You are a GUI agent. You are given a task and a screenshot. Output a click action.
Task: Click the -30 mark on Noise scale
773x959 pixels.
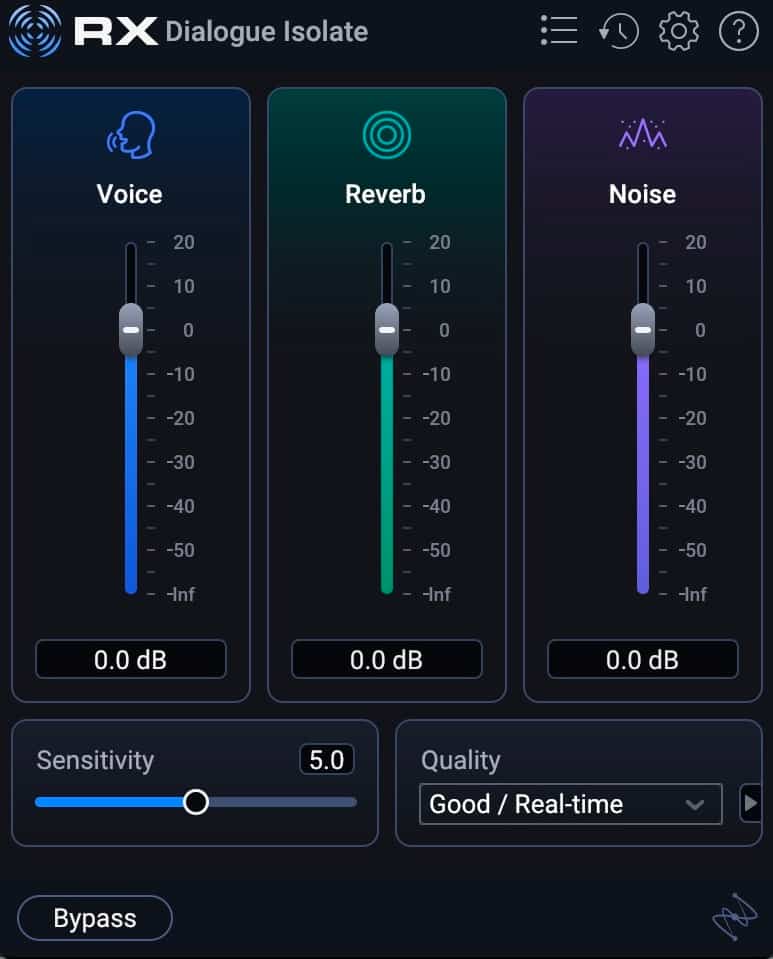pyautogui.click(x=693, y=462)
